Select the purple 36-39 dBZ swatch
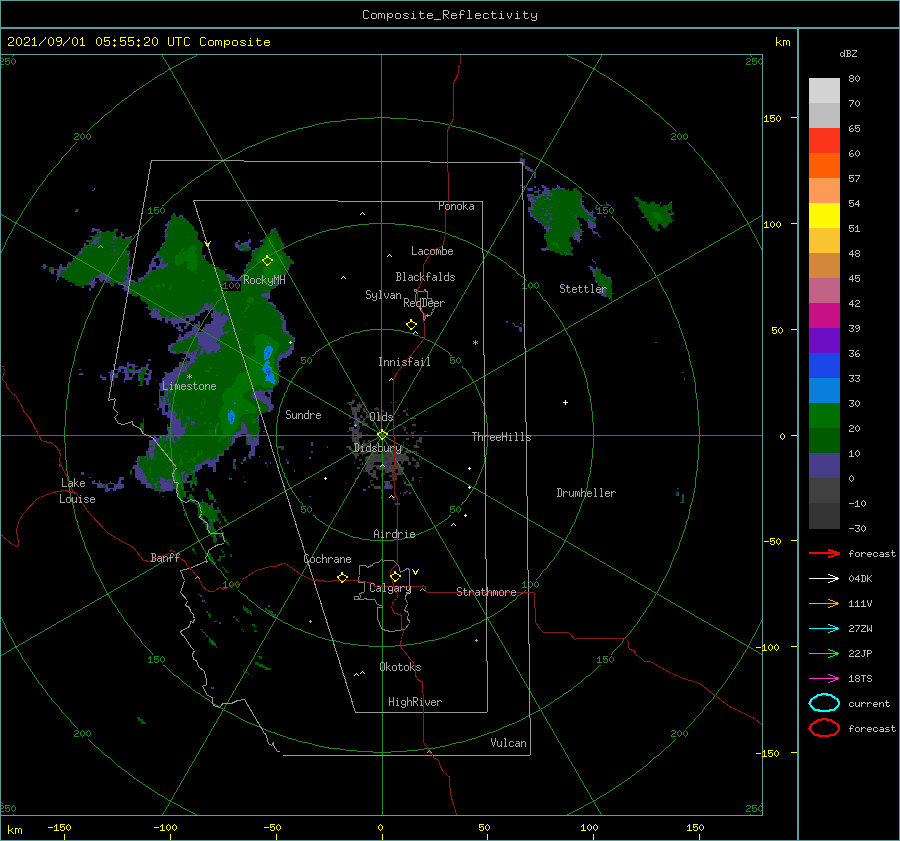The height and width of the screenshot is (841, 900). pyautogui.click(x=824, y=341)
